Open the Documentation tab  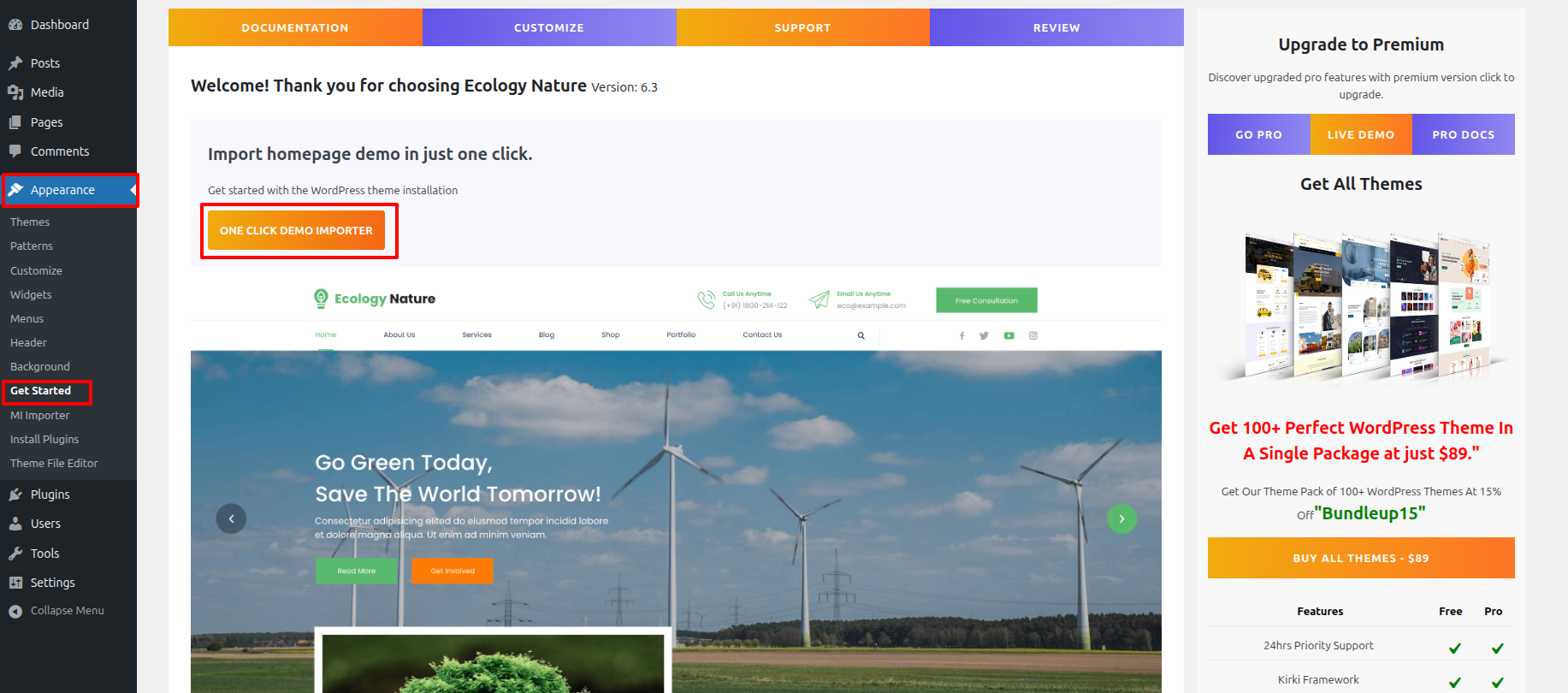pyautogui.click(x=295, y=27)
